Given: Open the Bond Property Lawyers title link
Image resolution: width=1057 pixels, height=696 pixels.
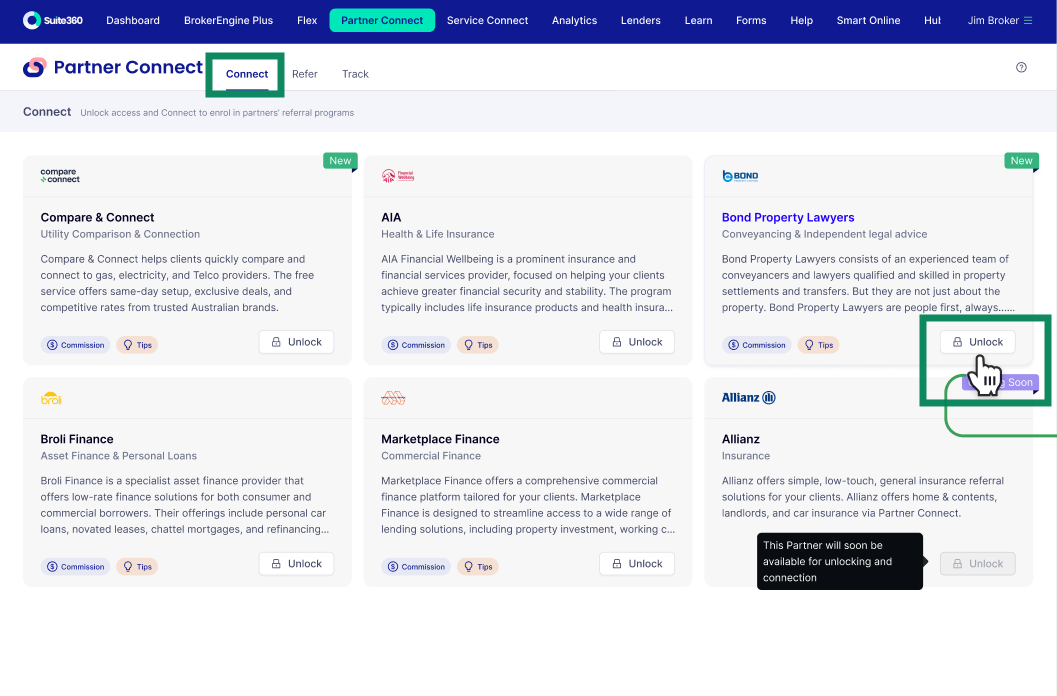Looking at the screenshot, I should [x=788, y=217].
